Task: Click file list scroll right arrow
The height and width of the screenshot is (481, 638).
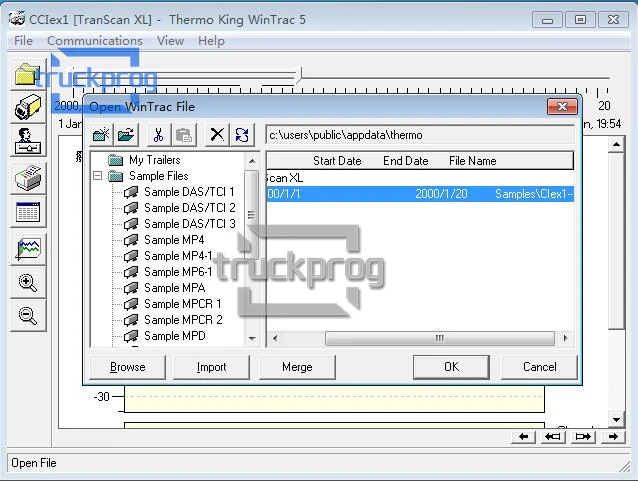Action: [565, 338]
